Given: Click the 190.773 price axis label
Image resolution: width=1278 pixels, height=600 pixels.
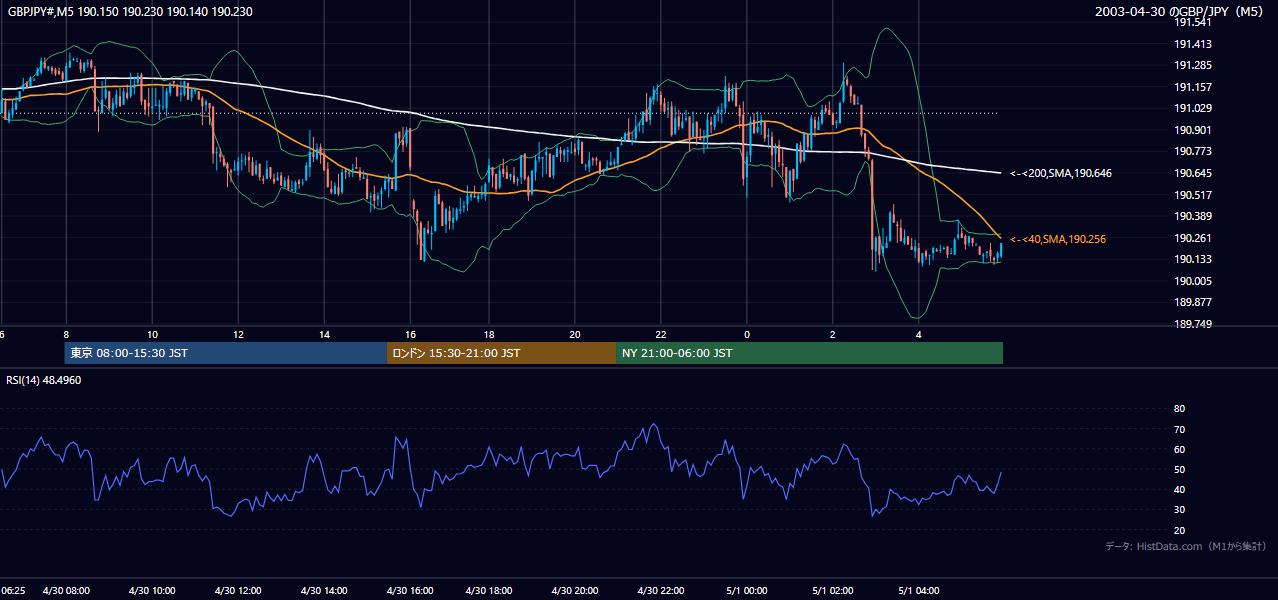Looking at the screenshot, I should point(1192,151).
